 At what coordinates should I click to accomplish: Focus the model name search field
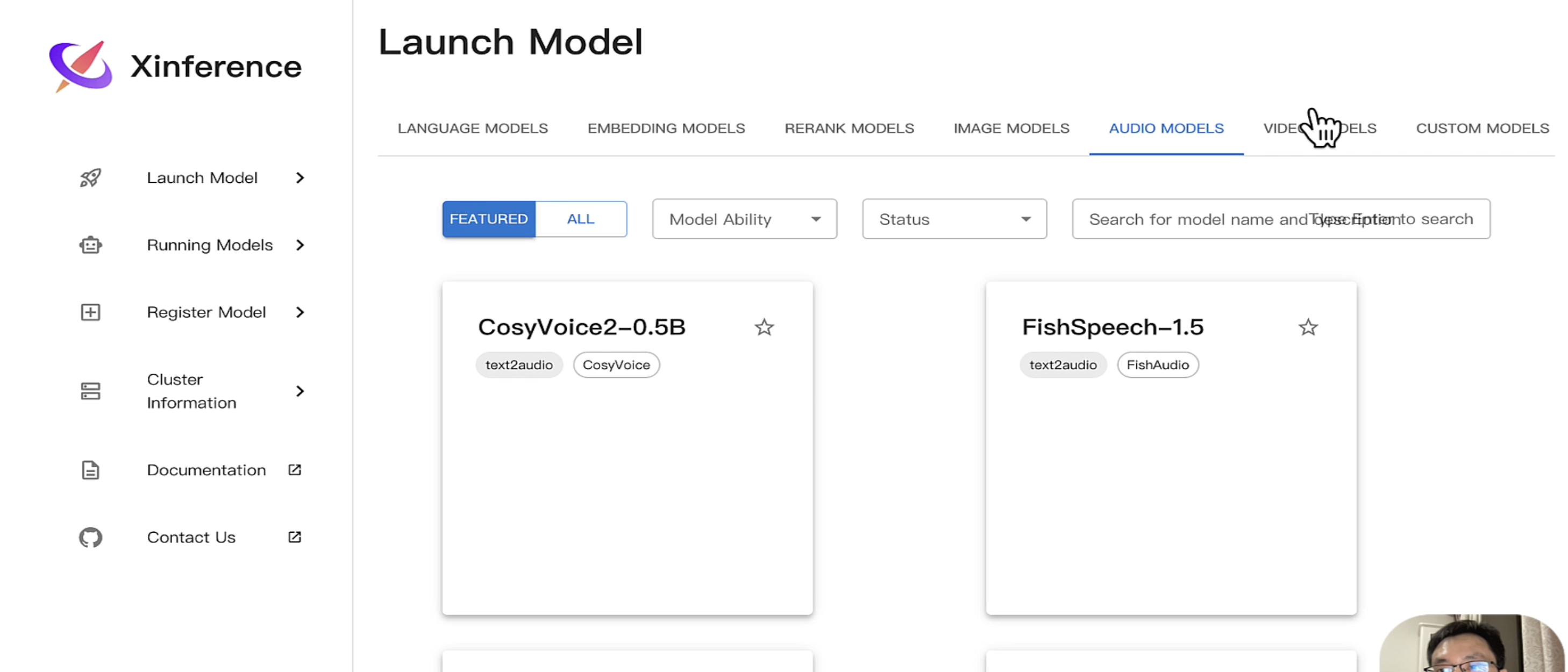pos(1281,219)
